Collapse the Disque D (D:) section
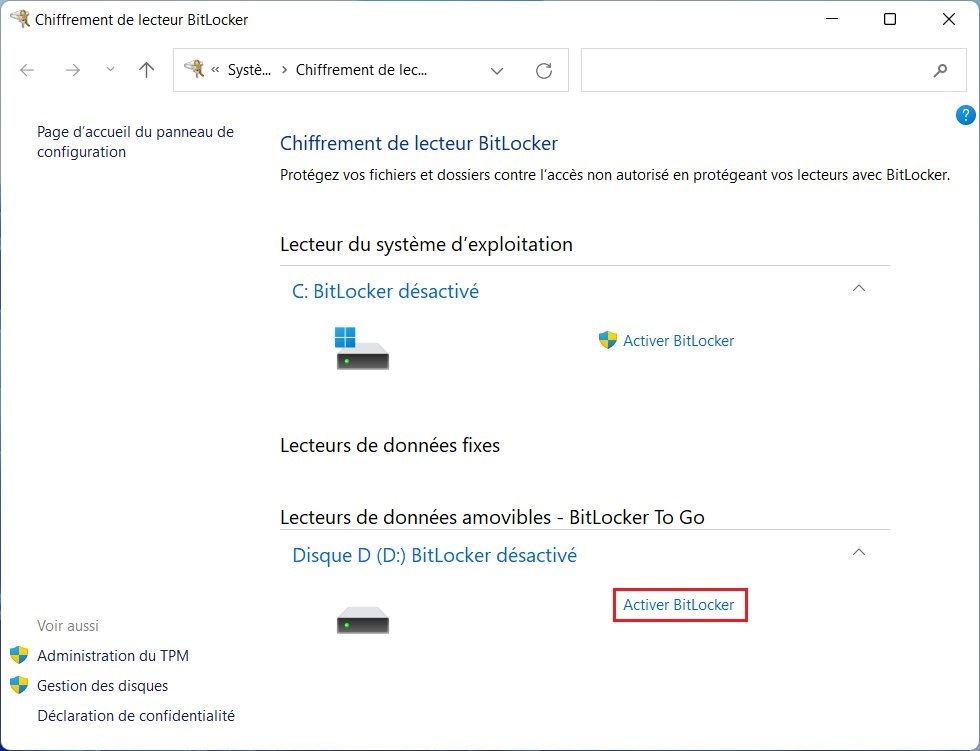This screenshot has height=751, width=980. 858,552
